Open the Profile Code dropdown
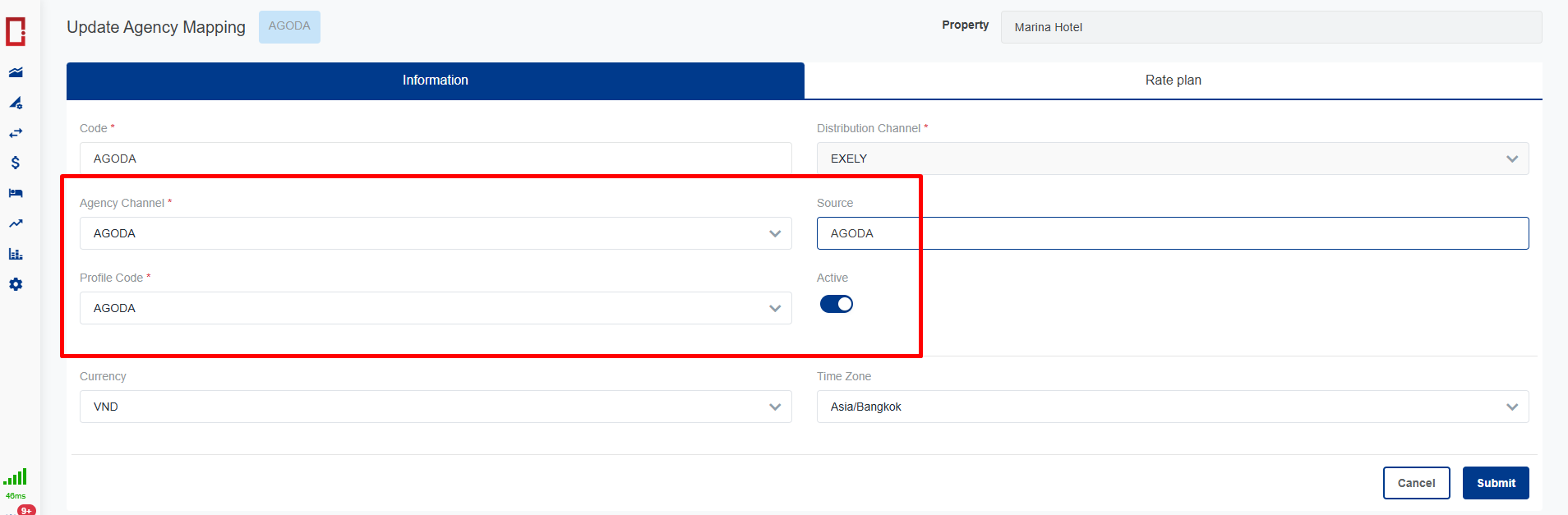 tap(436, 308)
